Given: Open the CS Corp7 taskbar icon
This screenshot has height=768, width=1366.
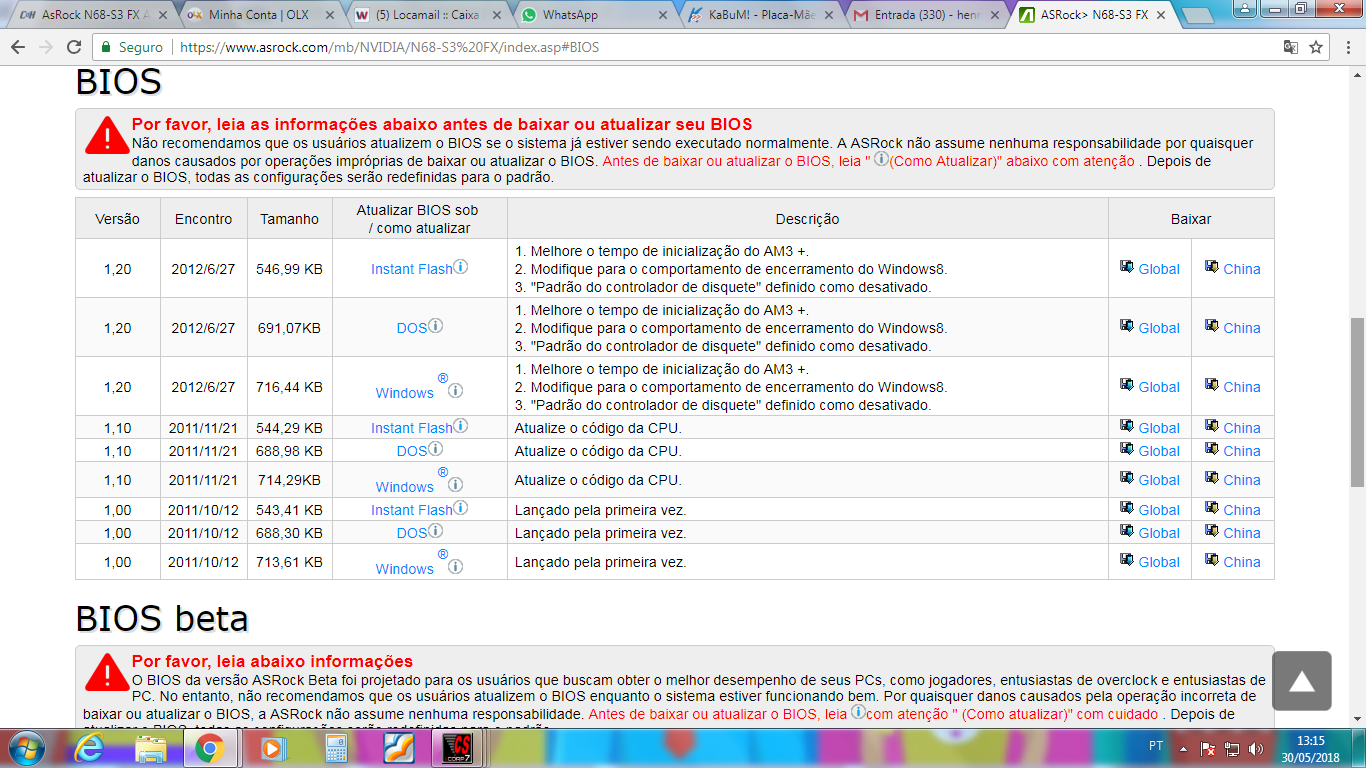Looking at the screenshot, I should click(457, 748).
